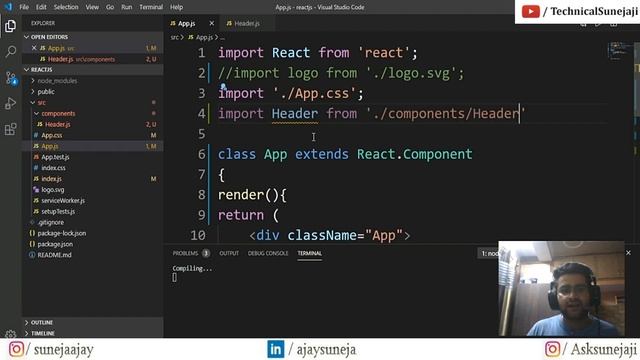Click the package.json braces icon
This screenshot has height=360, width=640.
(x=32, y=244)
